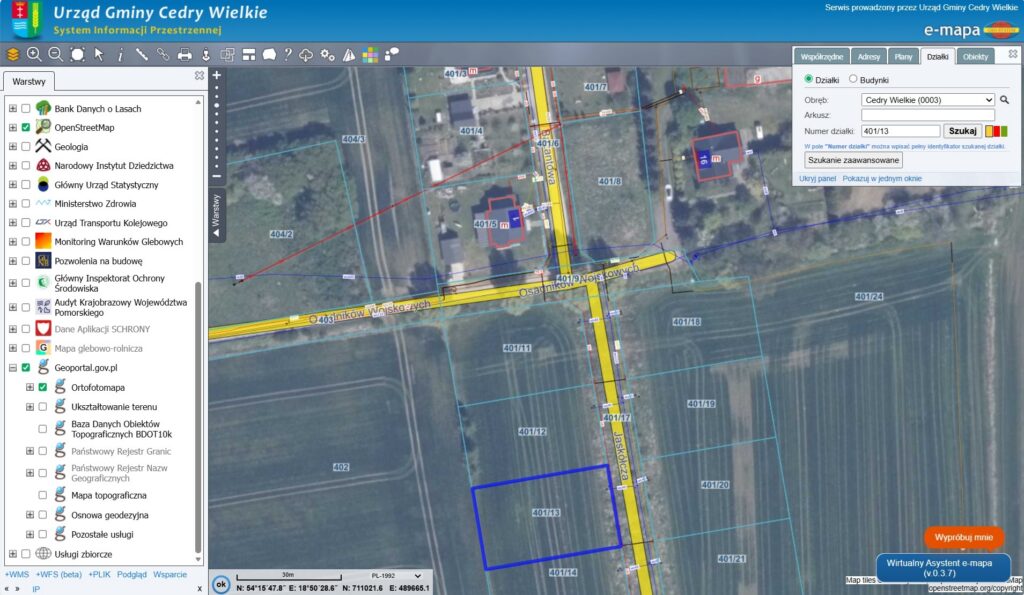Uncheck the OpenStreetMap layer checkbox
This screenshot has height=595, width=1024.
pyautogui.click(x=26, y=128)
